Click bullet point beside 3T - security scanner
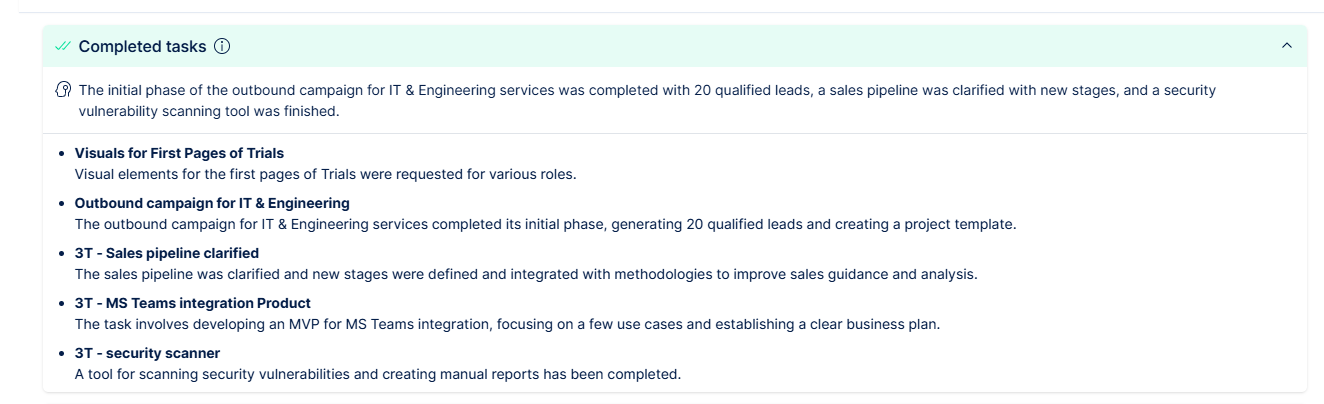Screen dimensions: 1324x404 (62, 354)
